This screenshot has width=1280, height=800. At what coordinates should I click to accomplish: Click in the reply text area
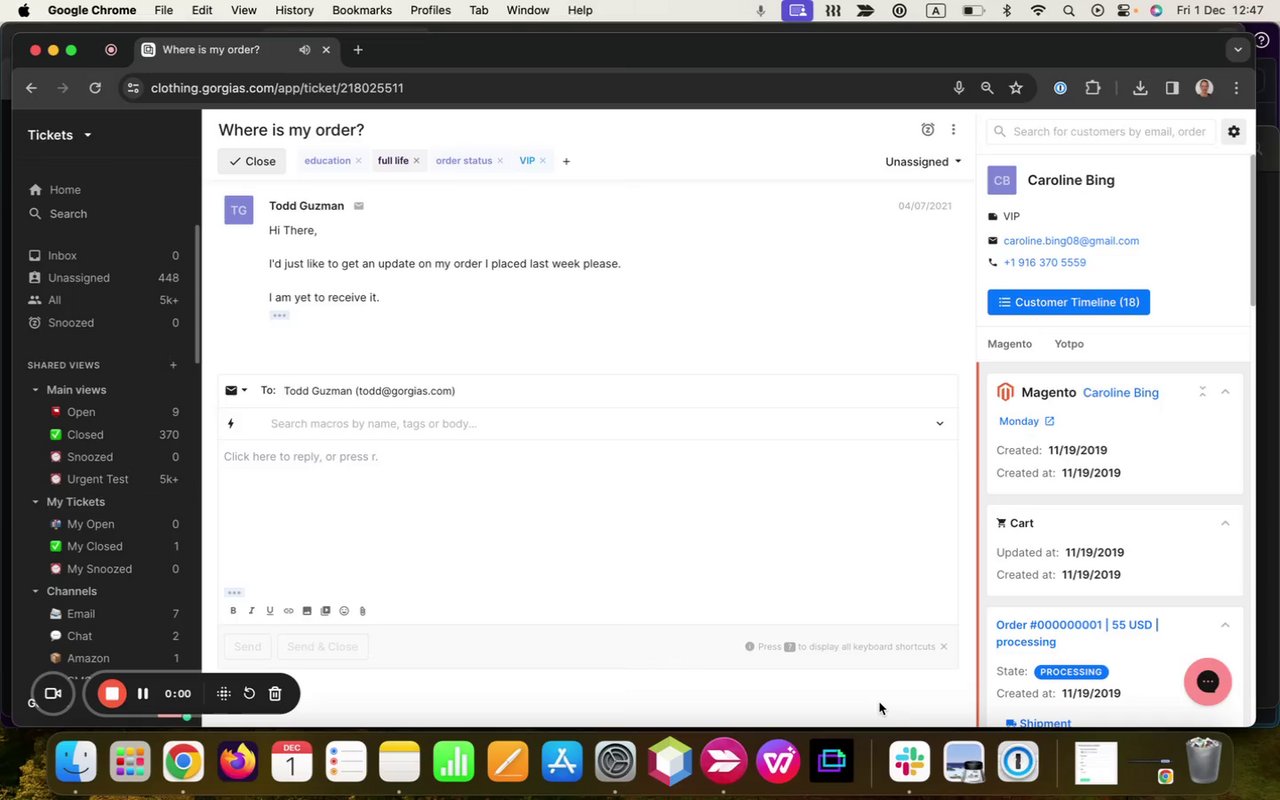tap(588, 515)
